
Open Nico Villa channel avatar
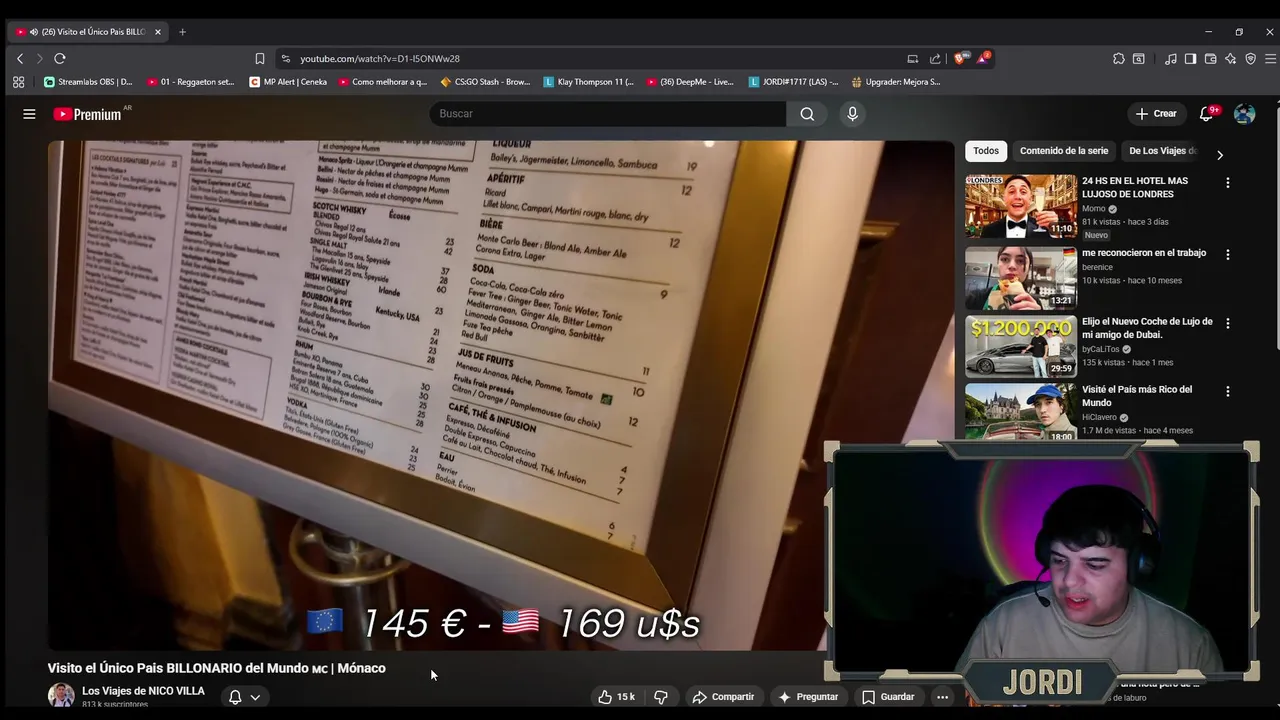pos(61,696)
